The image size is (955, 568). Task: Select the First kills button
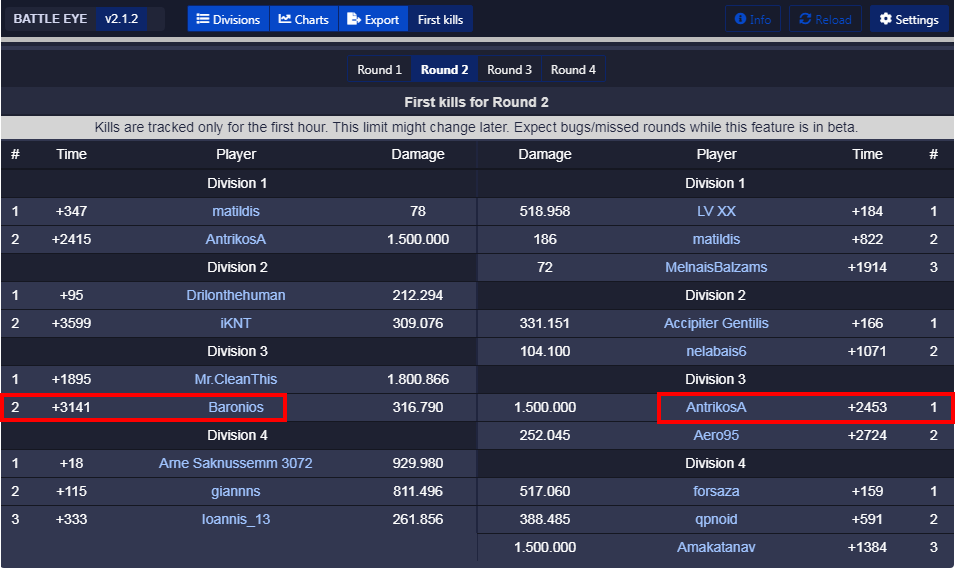(440, 19)
